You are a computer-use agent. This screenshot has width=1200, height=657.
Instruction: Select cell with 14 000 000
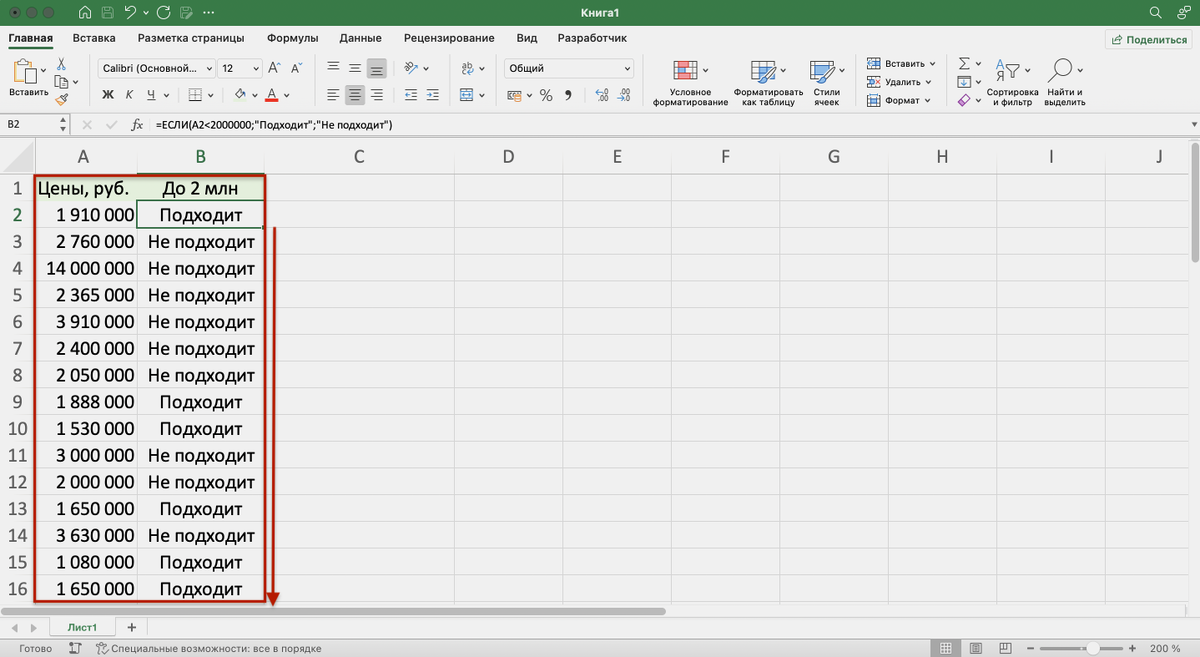coord(86,269)
